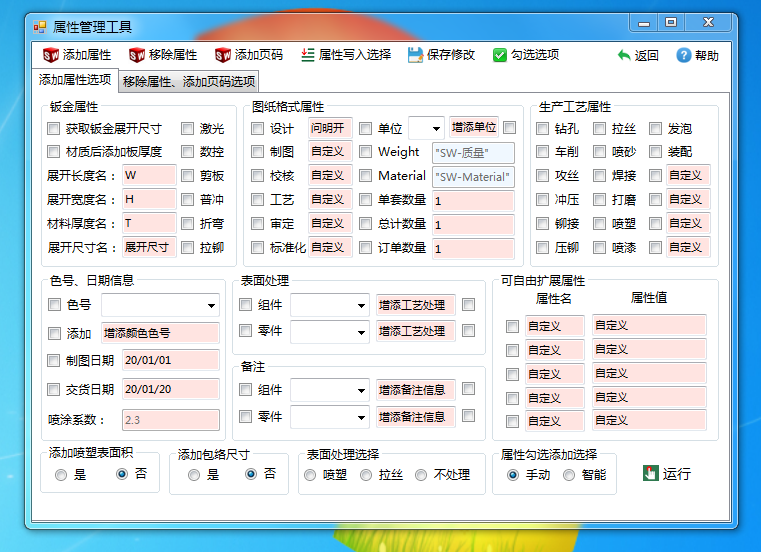Click the 增添颜色色号 field
This screenshot has width=761, height=552.
161,333
